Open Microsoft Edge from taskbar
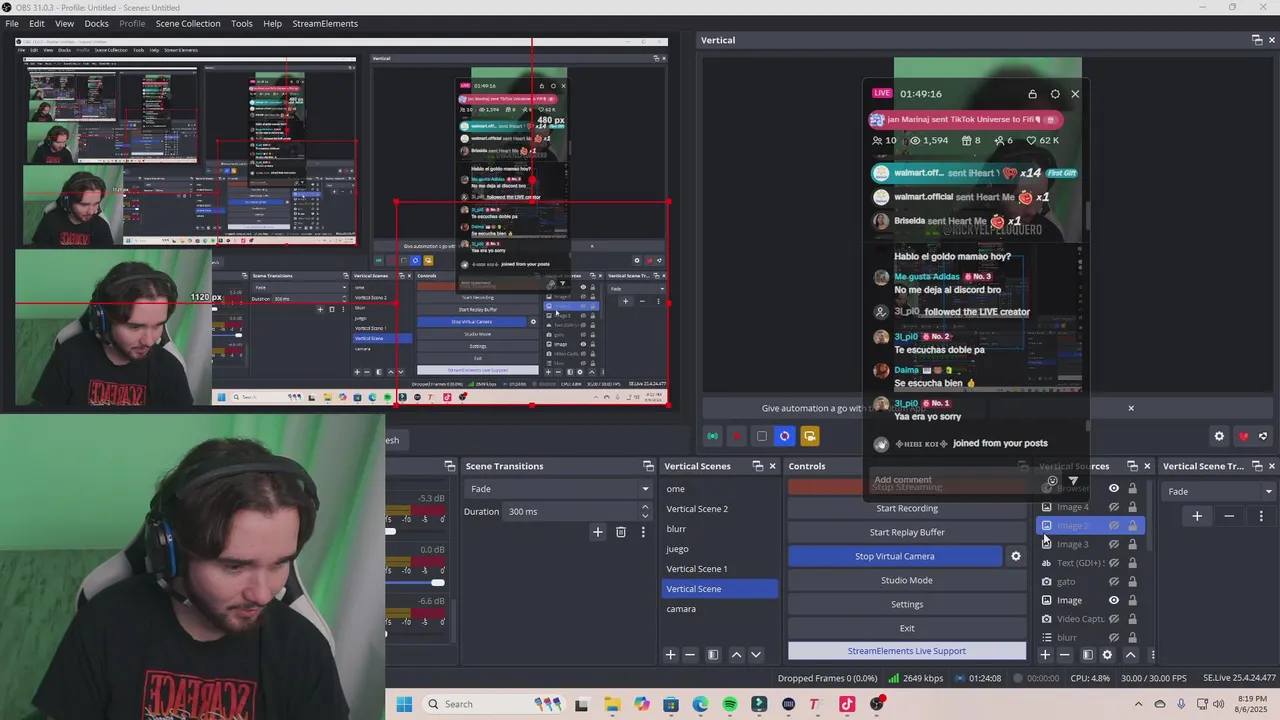Viewport: 1280px width, 720px height. [700, 704]
